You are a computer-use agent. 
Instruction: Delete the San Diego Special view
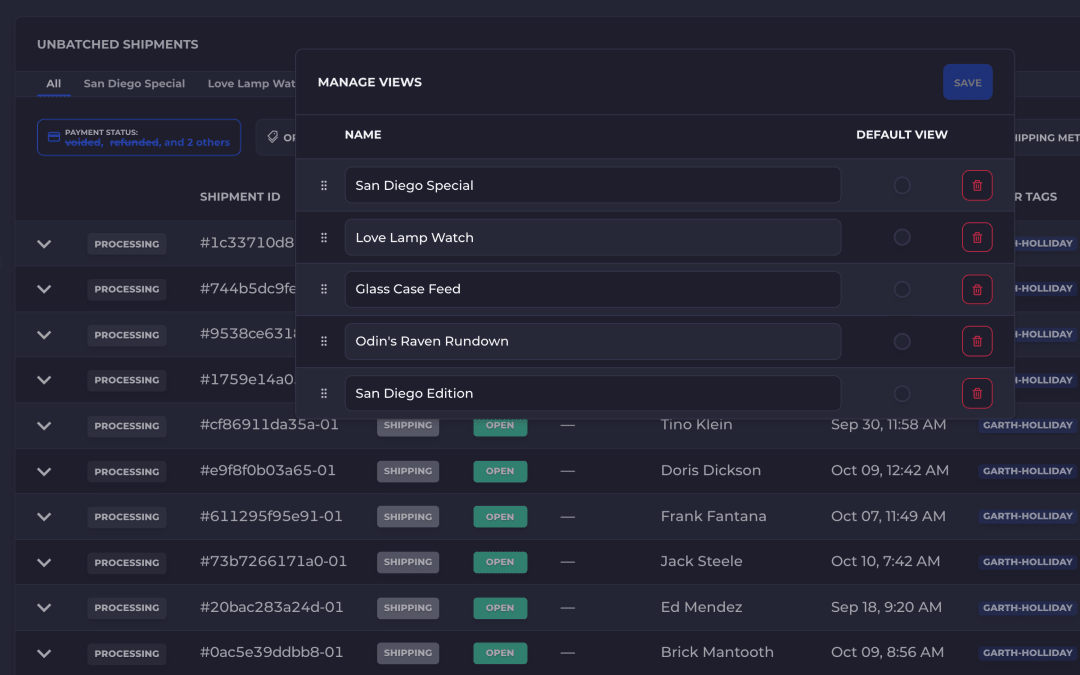977,185
